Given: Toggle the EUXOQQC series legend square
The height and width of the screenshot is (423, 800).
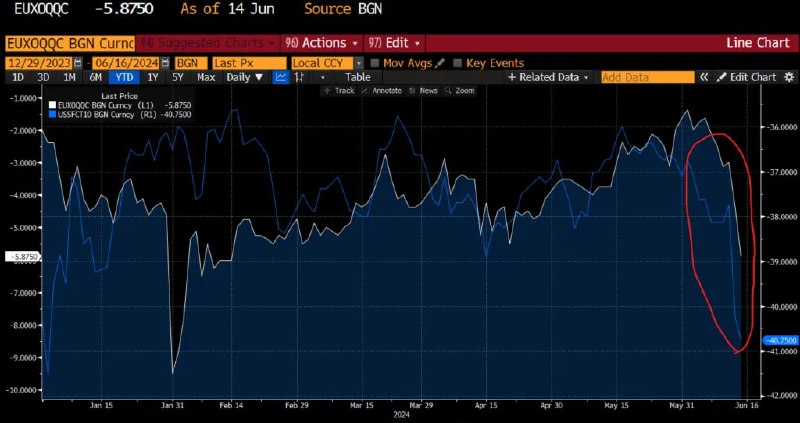Looking at the screenshot, I should point(53,105).
